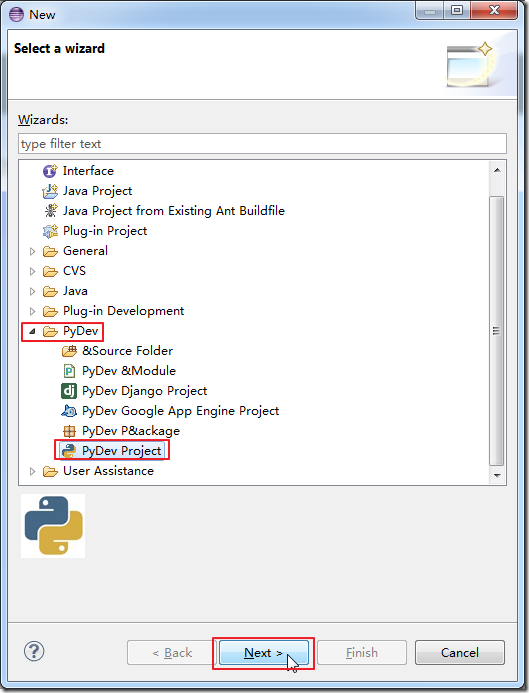Click the User Assistance folder icon
Viewport: 529px width, 693px height.
click(50, 471)
